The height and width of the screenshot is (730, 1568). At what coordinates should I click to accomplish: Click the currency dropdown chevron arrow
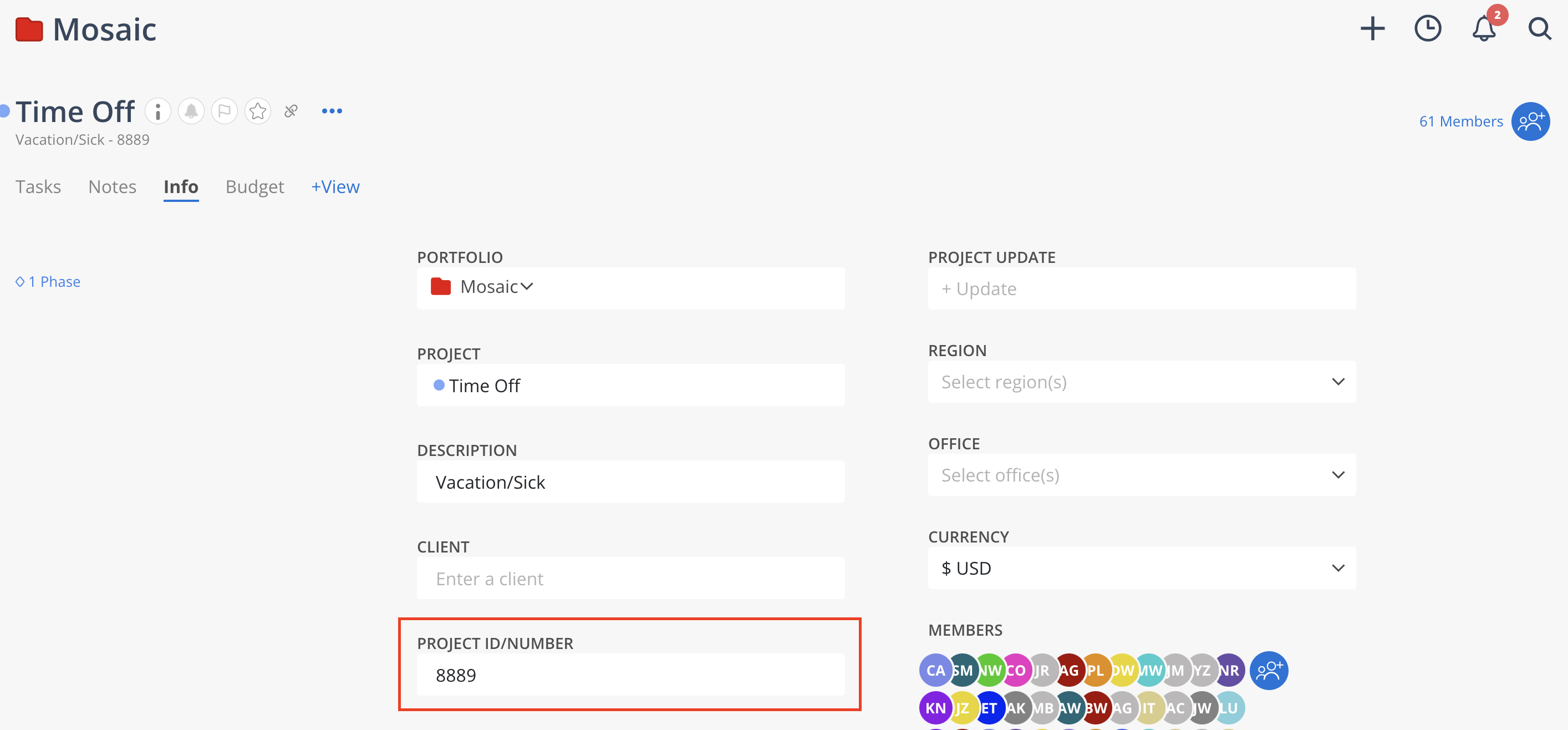1338,568
